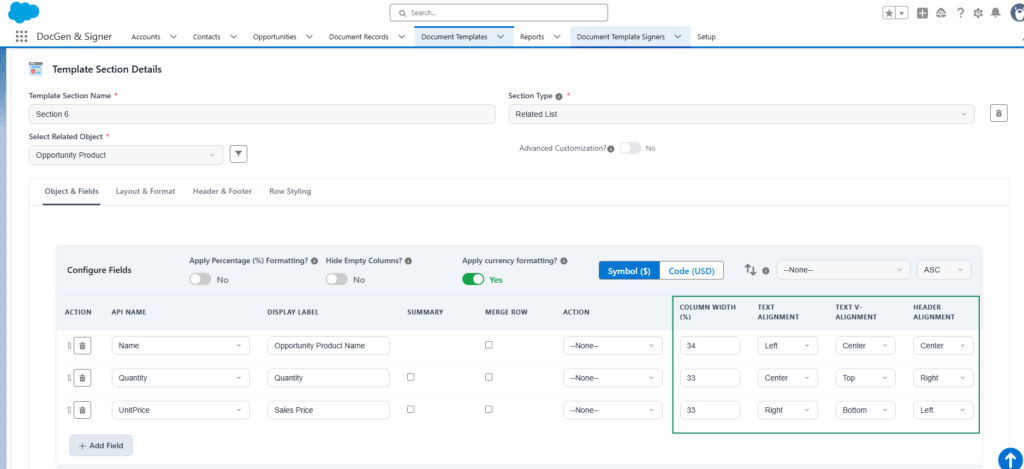
Task: Click the Template Section Details header icon
Action: [36, 69]
